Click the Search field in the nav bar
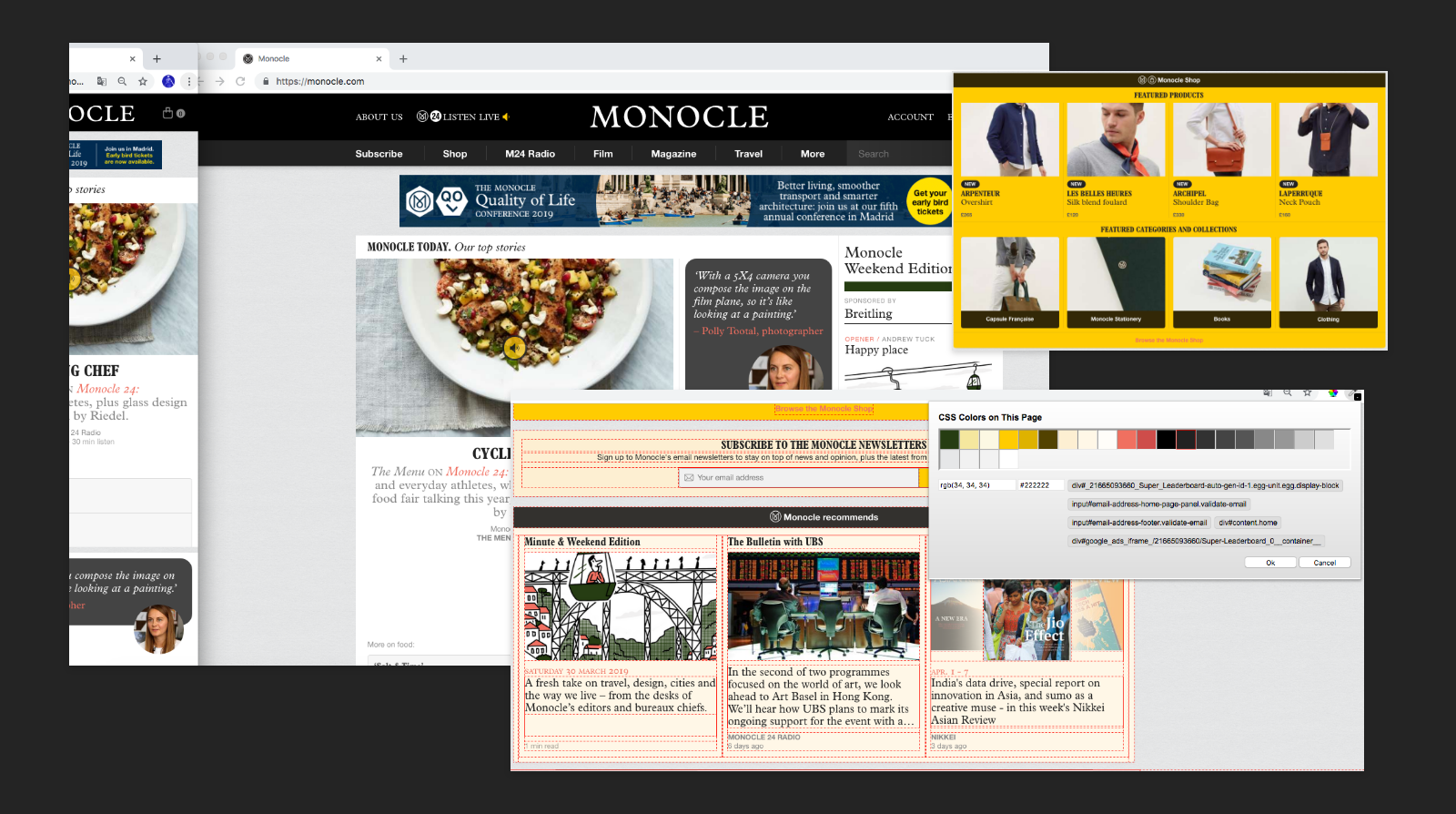 coord(899,154)
